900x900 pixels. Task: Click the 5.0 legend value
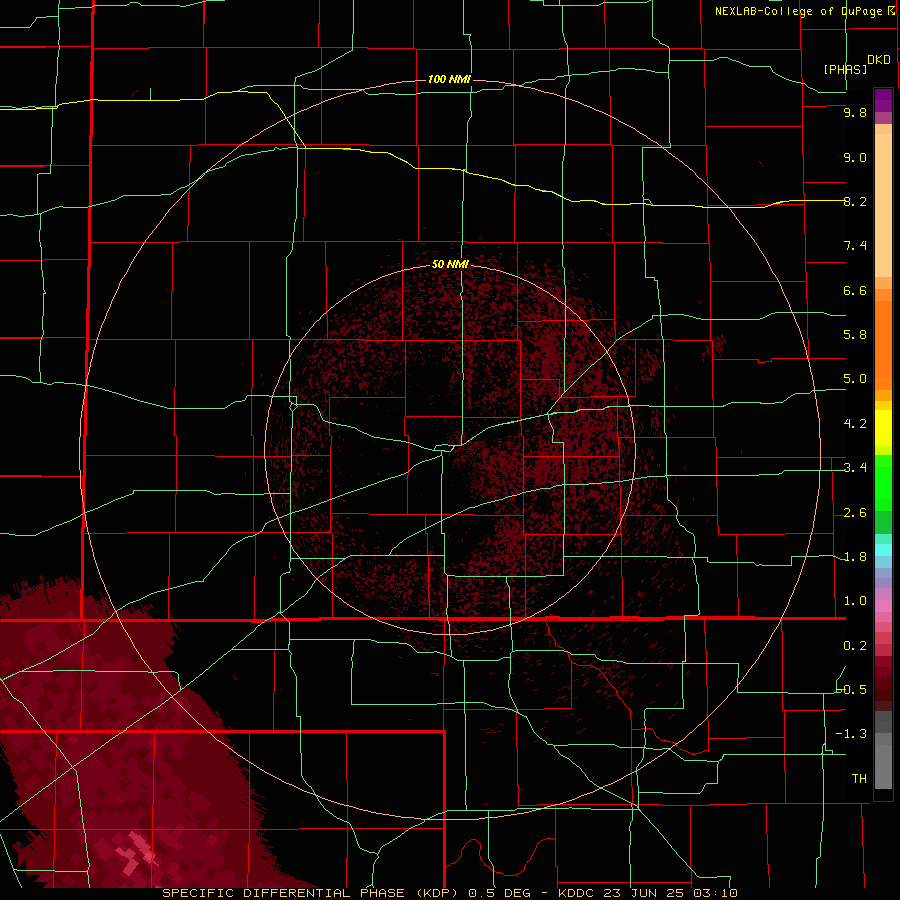[x=855, y=379]
